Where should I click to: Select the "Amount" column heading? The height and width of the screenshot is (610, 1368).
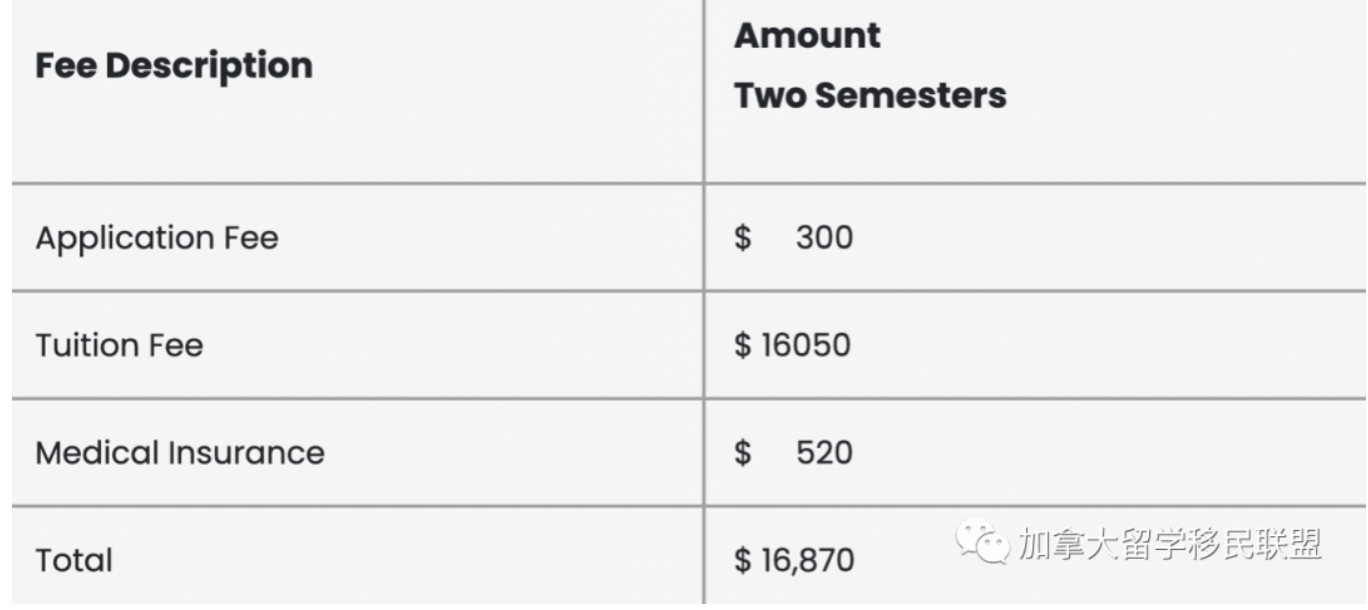click(x=807, y=36)
